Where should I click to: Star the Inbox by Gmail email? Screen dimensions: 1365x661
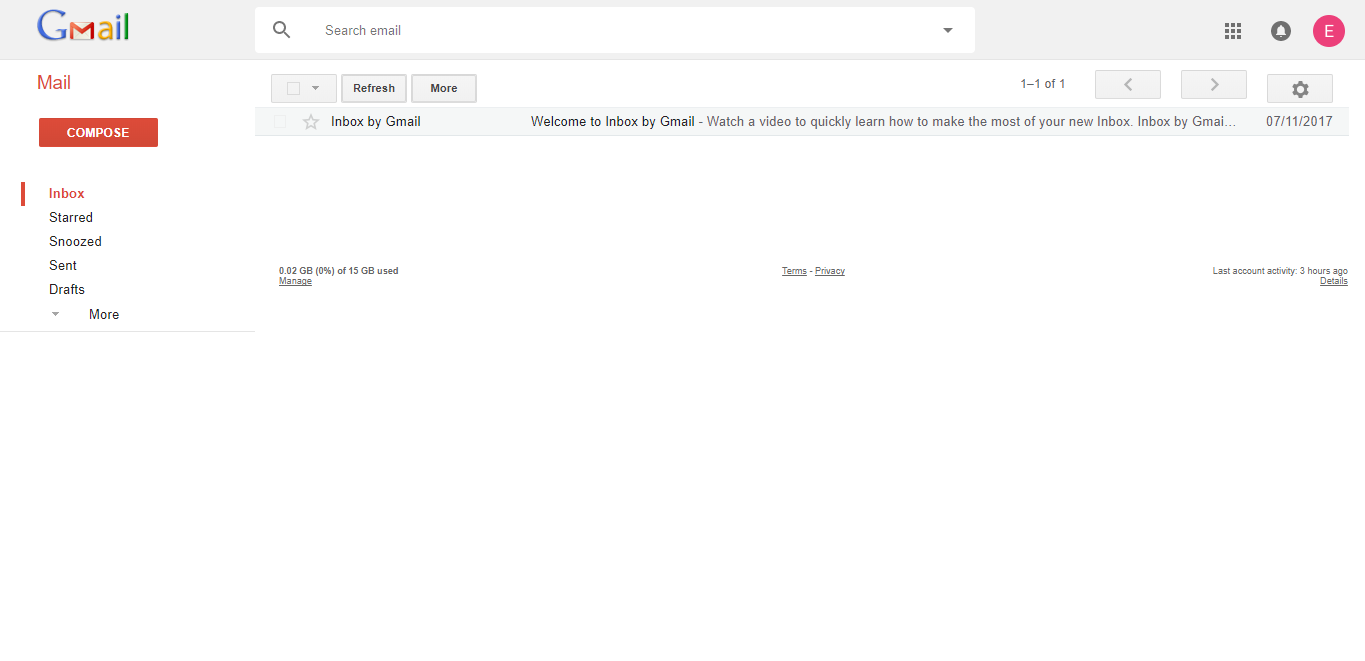(x=311, y=122)
